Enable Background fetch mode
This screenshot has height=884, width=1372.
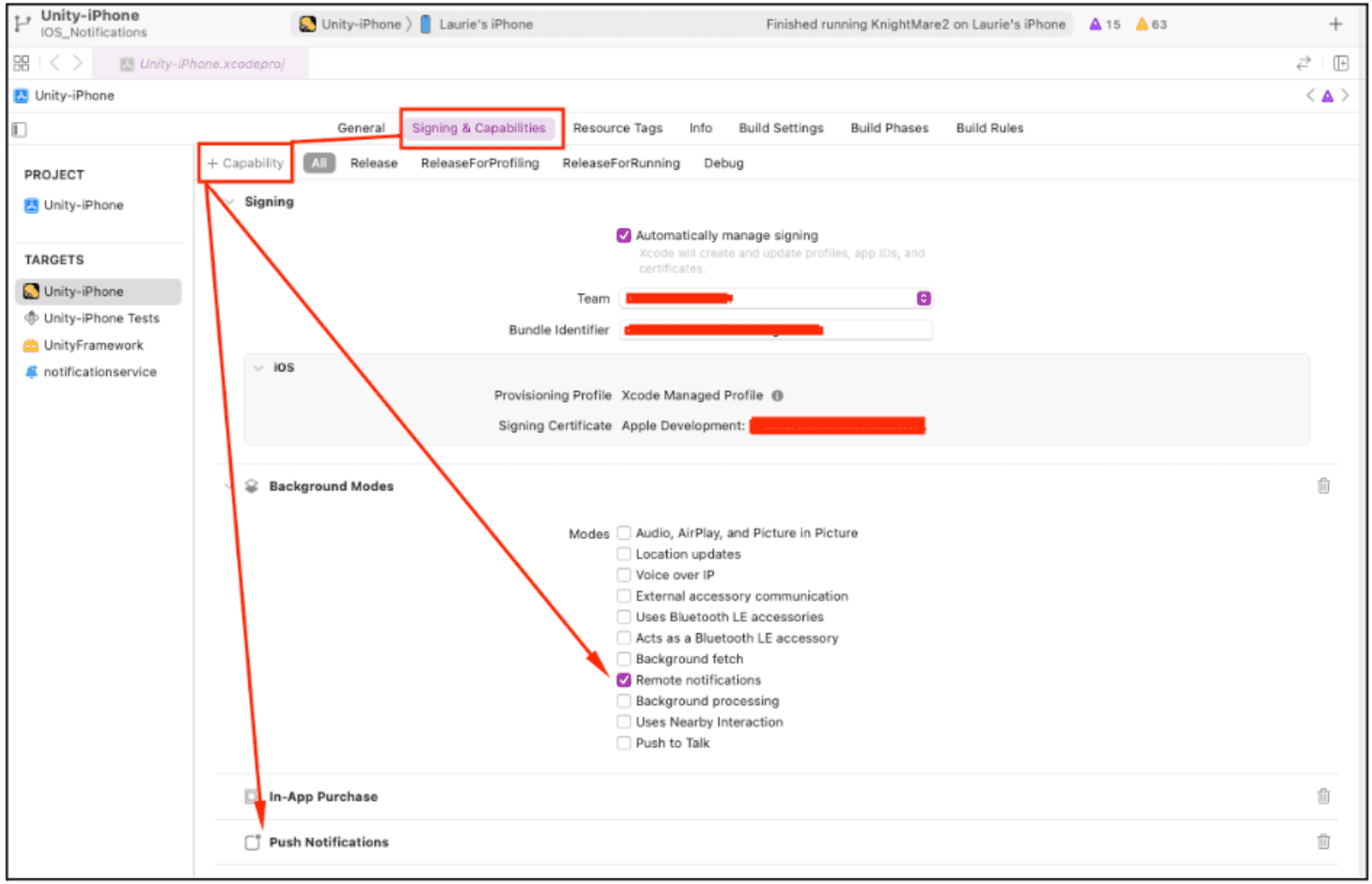624,659
